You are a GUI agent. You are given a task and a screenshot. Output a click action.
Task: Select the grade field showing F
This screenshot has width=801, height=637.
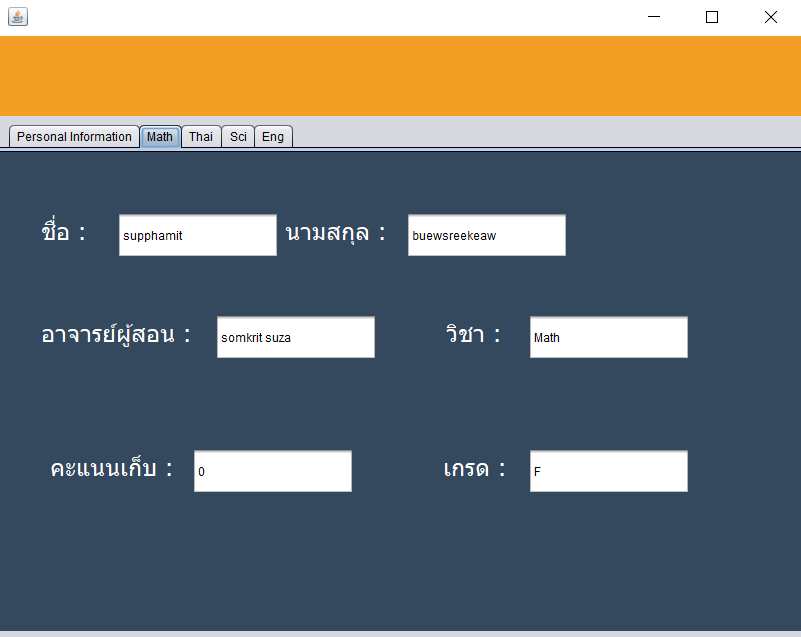[x=608, y=471]
